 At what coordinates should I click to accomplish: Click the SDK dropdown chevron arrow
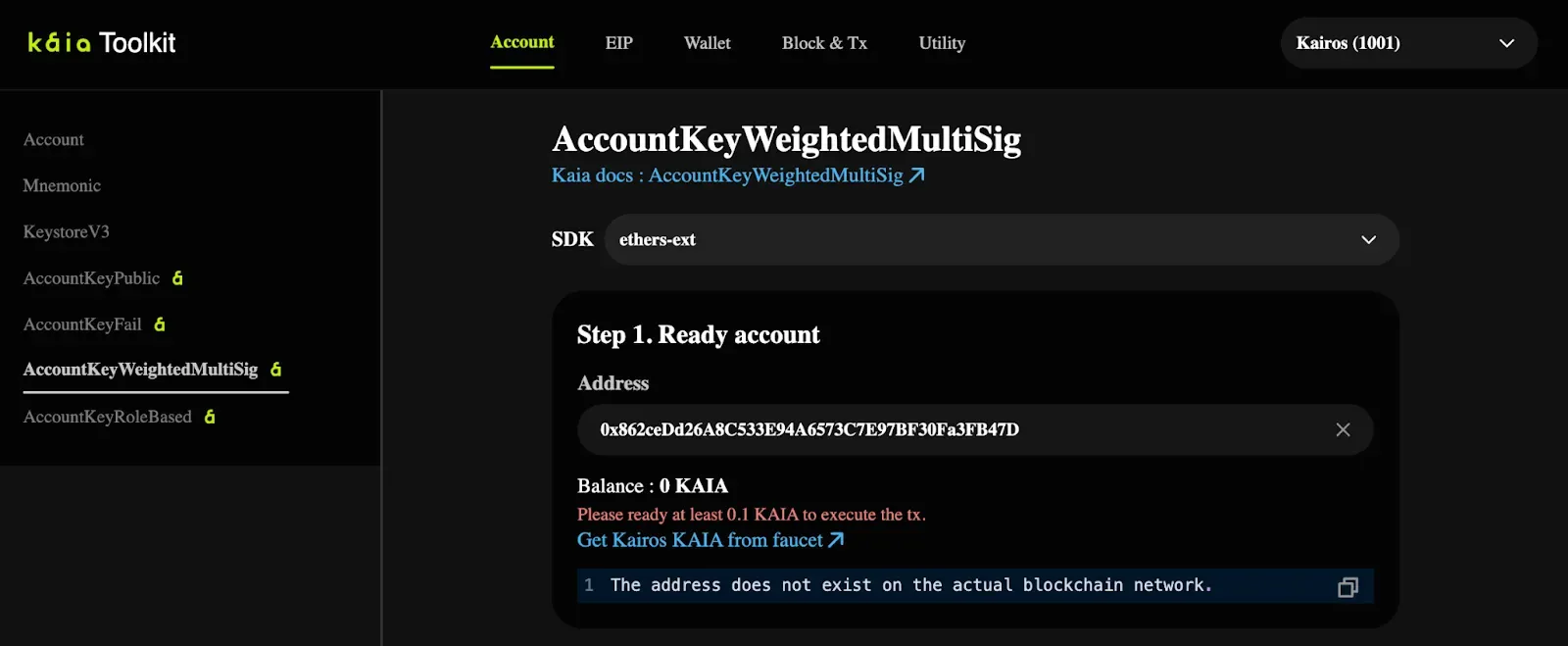tap(1368, 240)
